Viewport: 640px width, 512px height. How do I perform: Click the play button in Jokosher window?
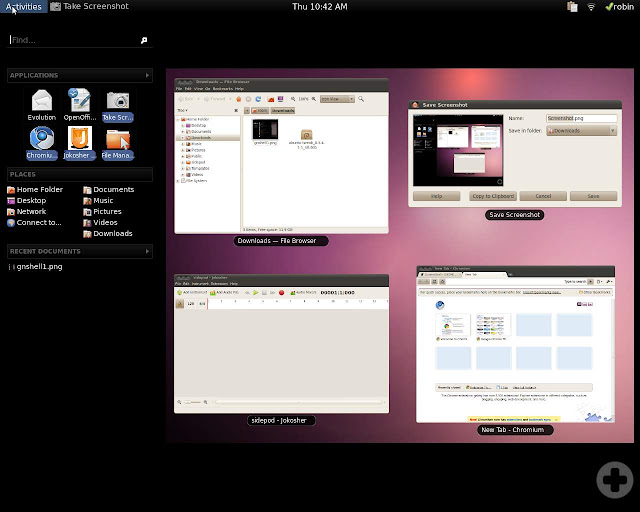tap(256, 293)
